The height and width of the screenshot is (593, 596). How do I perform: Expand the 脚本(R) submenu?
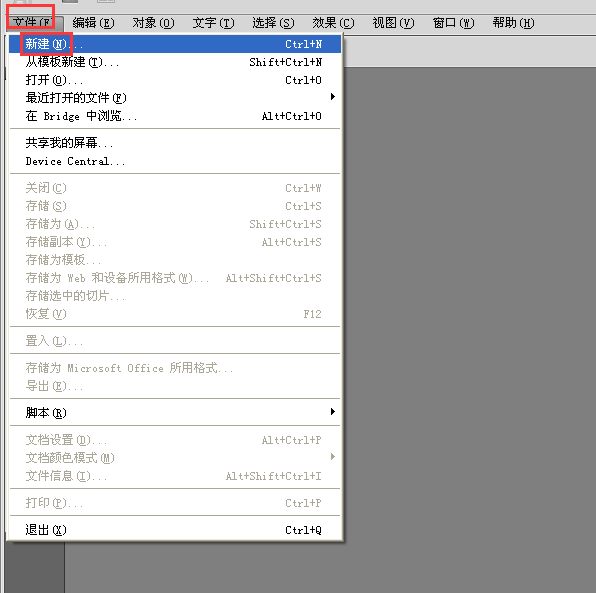pyautogui.click(x=175, y=412)
